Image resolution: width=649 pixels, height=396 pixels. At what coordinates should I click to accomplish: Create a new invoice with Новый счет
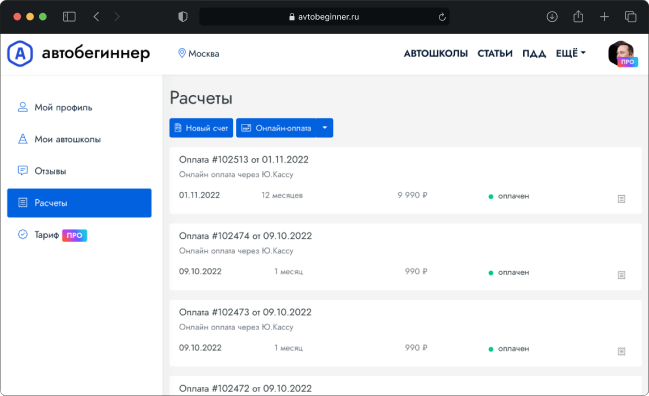click(x=201, y=128)
